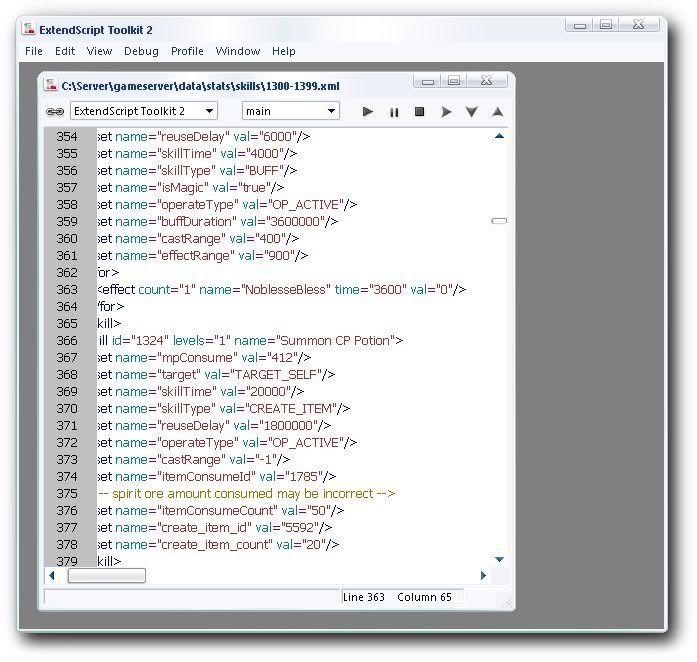Click the reuseDelay val="1800000" line
Image resolution: width=697 pixels, height=662 pixels.
[214, 425]
